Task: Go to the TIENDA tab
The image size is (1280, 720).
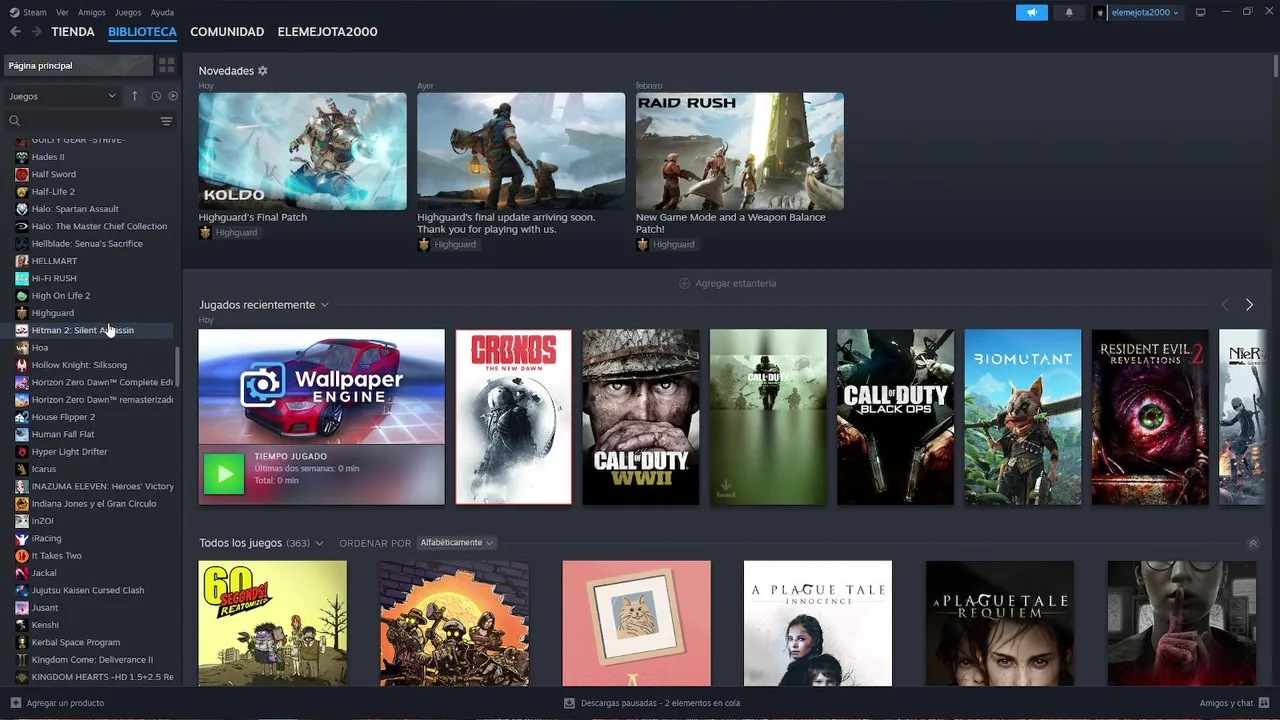Action: click(x=73, y=32)
